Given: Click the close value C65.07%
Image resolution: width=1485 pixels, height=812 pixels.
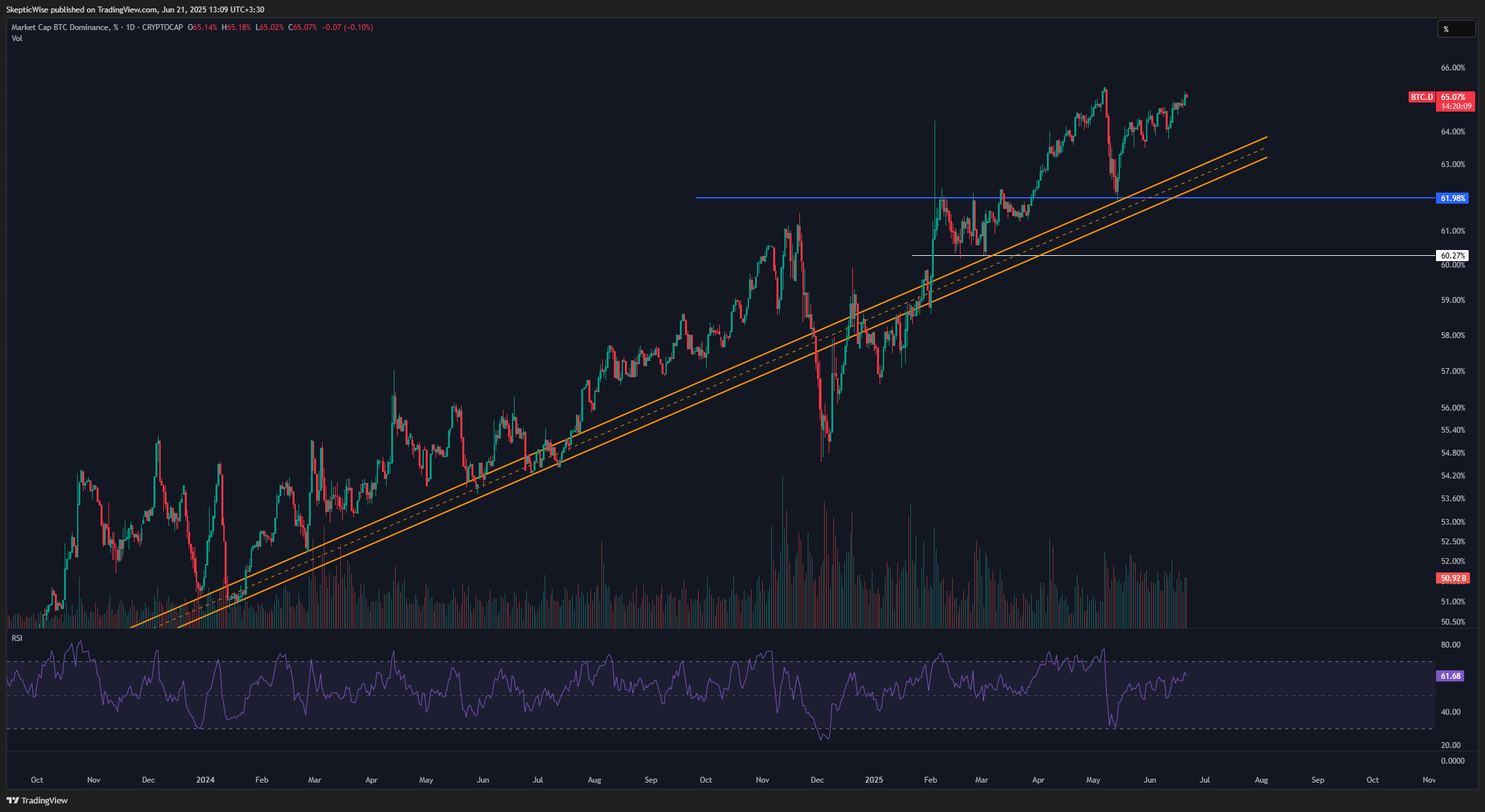Looking at the screenshot, I should (303, 27).
